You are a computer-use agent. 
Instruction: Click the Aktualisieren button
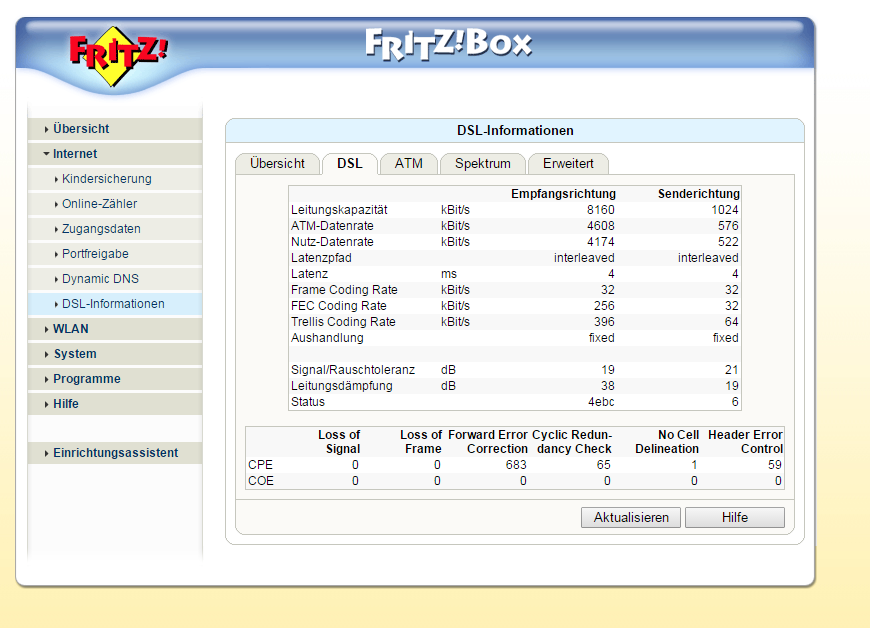pyautogui.click(x=631, y=518)
